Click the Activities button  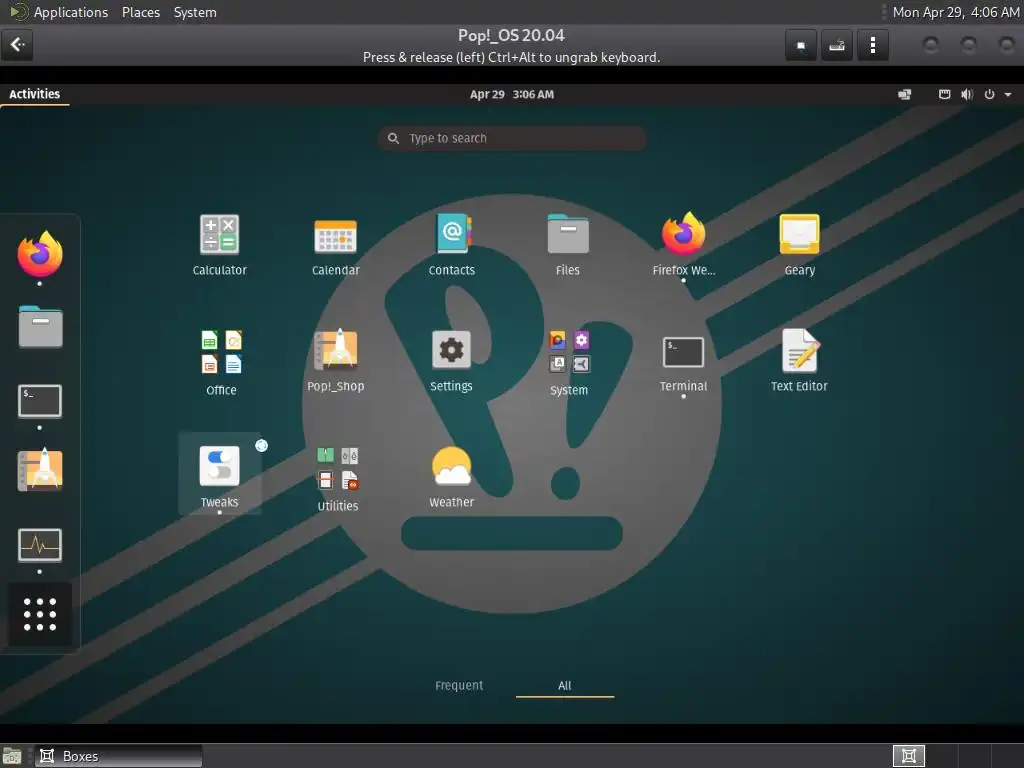(35, 94)
